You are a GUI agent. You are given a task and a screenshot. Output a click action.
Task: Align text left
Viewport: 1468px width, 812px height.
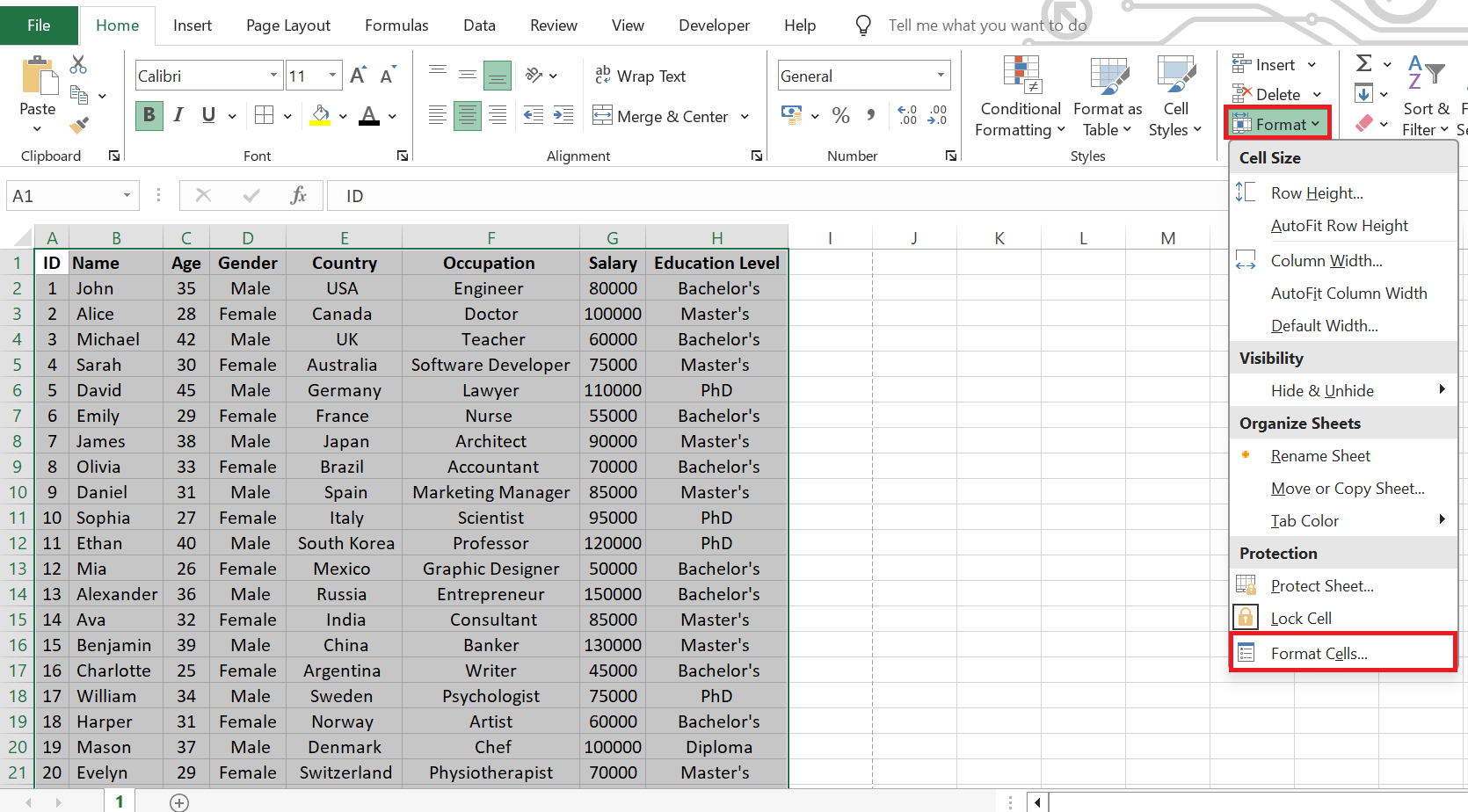pos(438,115)
